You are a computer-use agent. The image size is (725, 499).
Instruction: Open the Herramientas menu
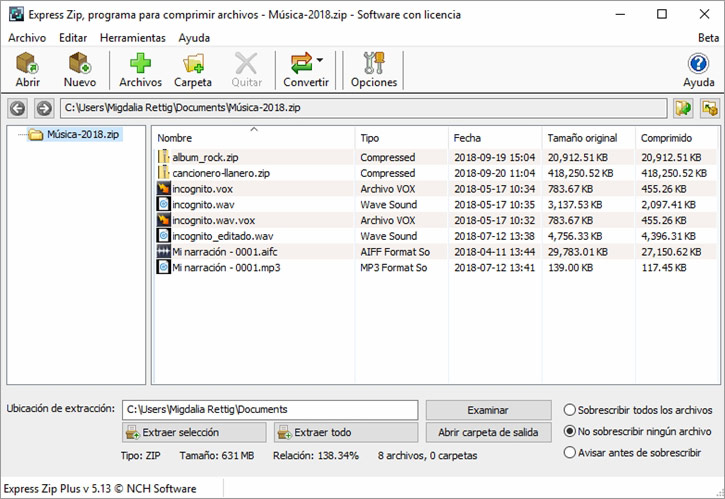(133, 38)
